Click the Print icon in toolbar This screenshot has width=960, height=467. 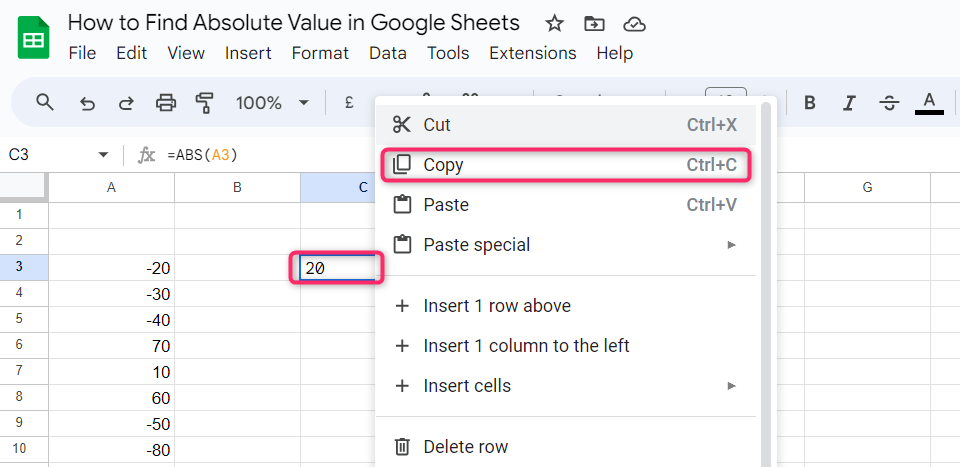click(166, 102)
